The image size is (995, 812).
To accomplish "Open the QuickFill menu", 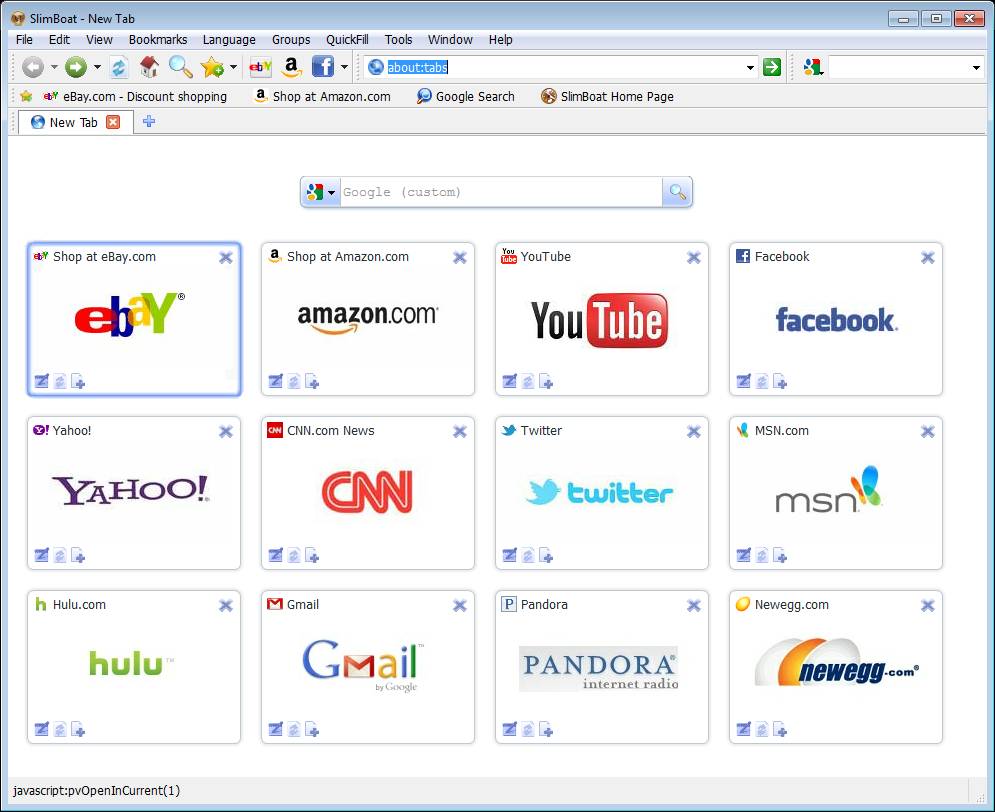I will [347, 39].
